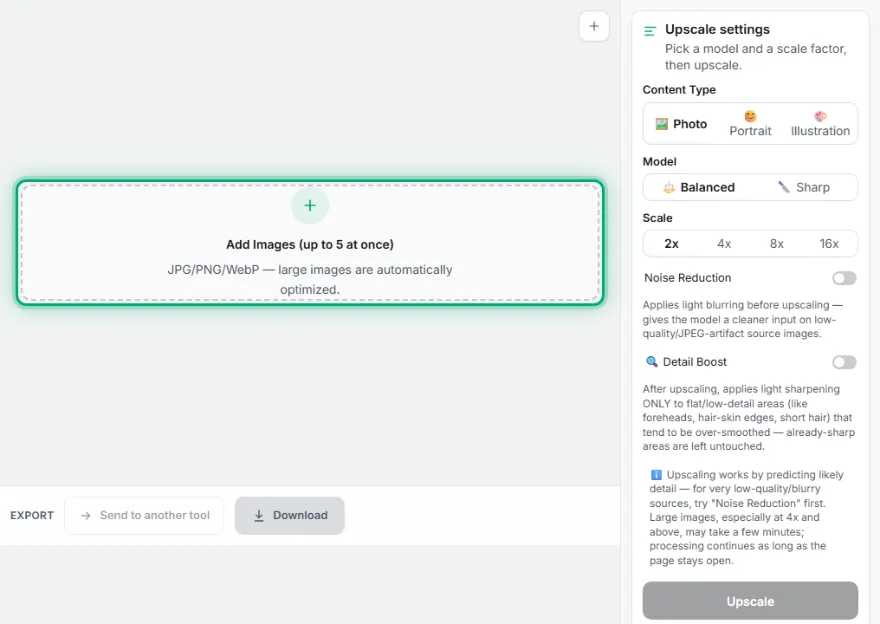
Task: Click the Model label
Action: (659, 162)
